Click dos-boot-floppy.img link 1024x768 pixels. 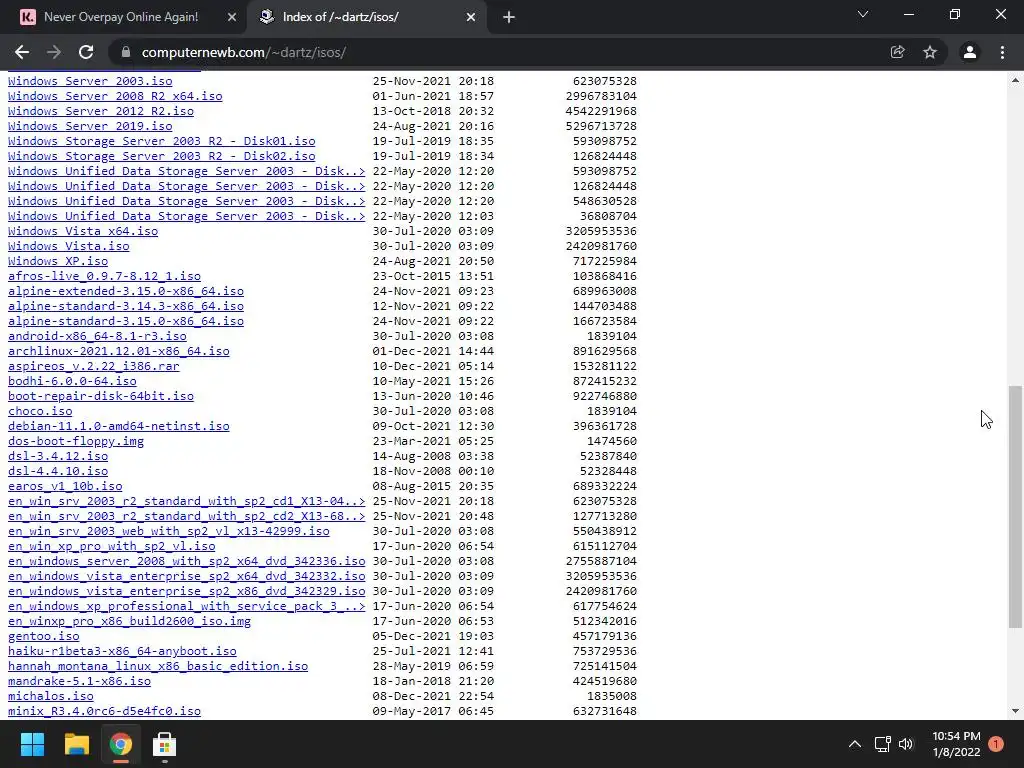pos(76,441)
